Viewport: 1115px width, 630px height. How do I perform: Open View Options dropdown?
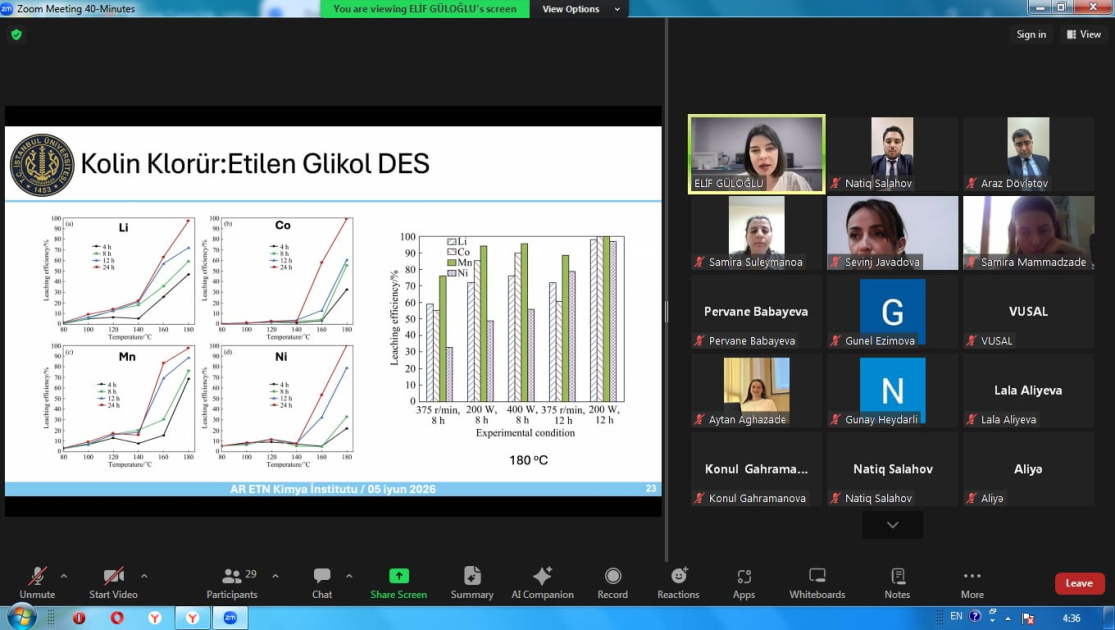(581, 9)
